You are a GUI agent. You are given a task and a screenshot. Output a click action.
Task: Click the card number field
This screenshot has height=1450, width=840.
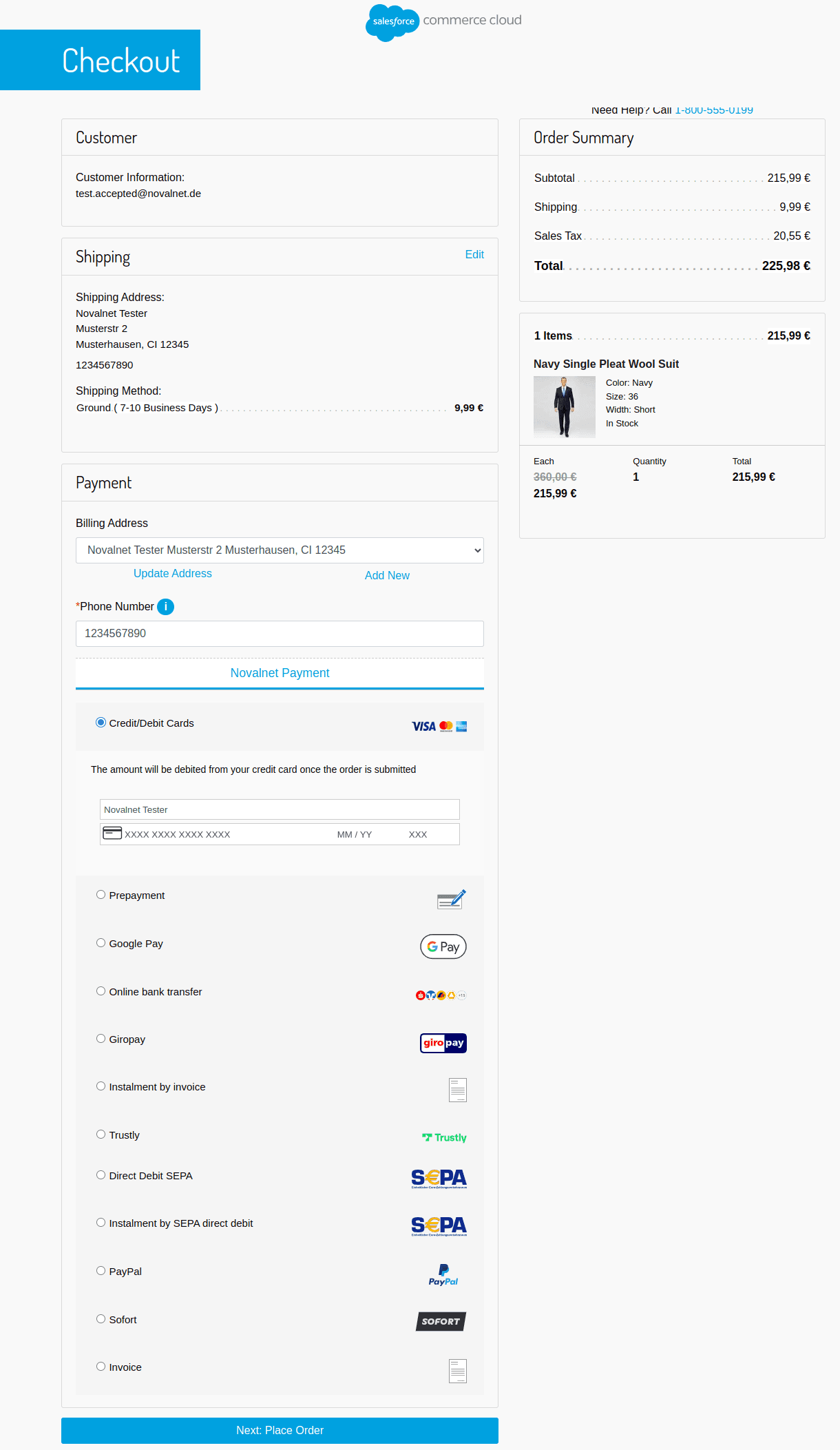[178, 834]
